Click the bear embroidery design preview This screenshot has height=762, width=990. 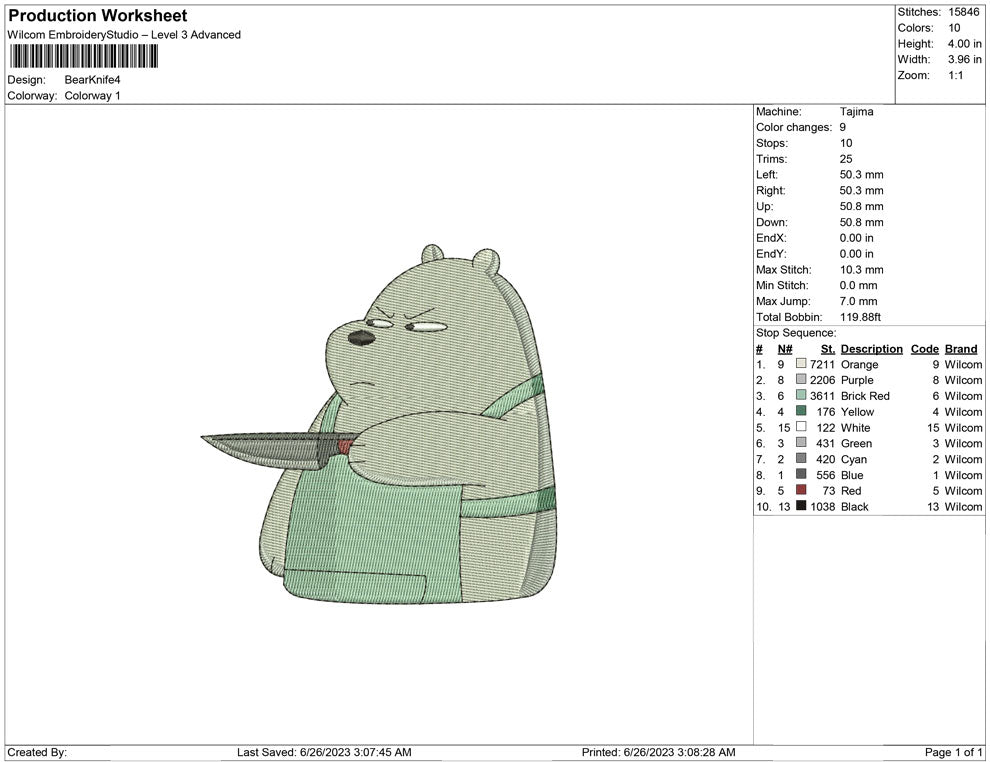coord(379,424)
